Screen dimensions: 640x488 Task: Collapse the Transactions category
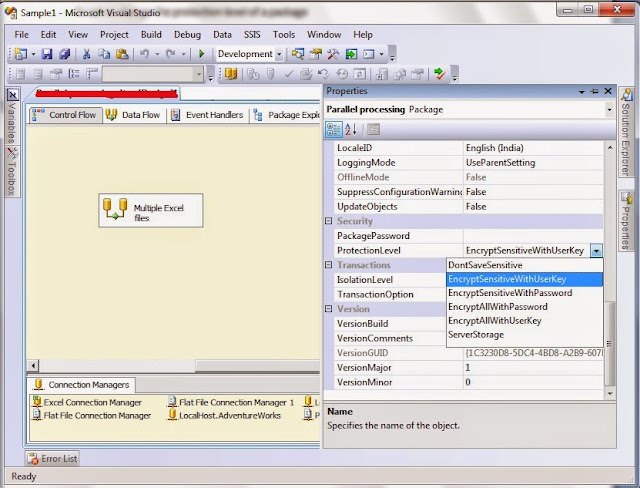pos(329,265)
